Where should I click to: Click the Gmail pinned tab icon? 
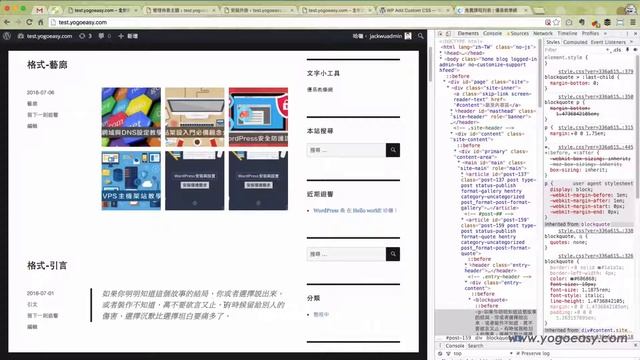coord(39,10)
